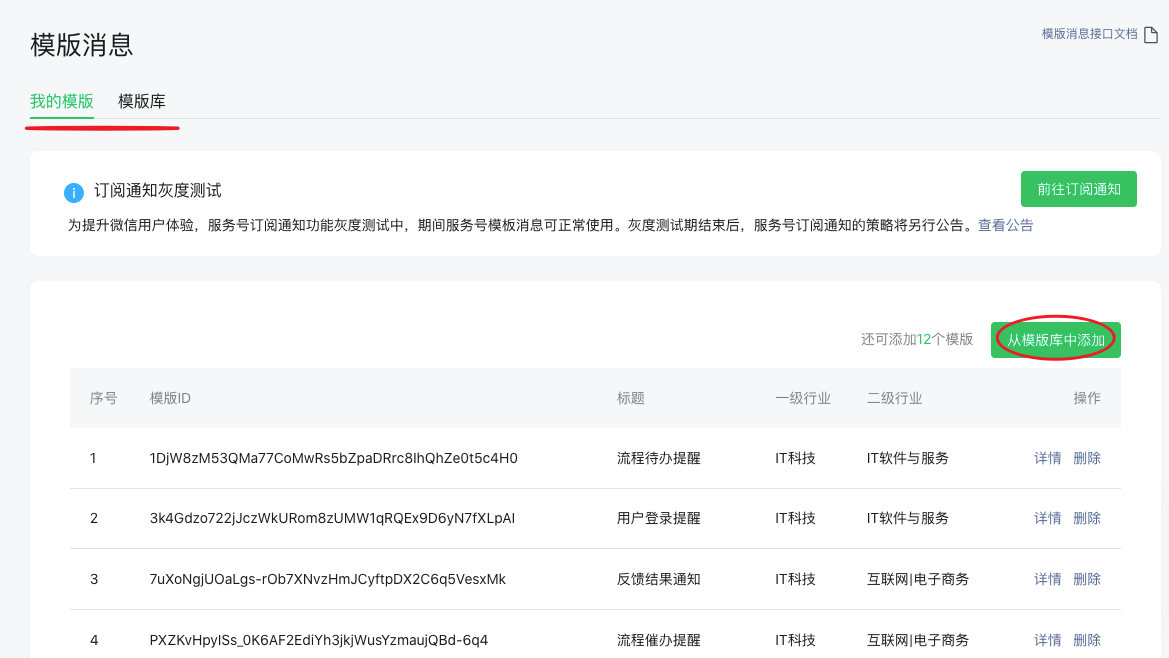Delete the 用户登录提醒 template

[x=1086, y=519]
